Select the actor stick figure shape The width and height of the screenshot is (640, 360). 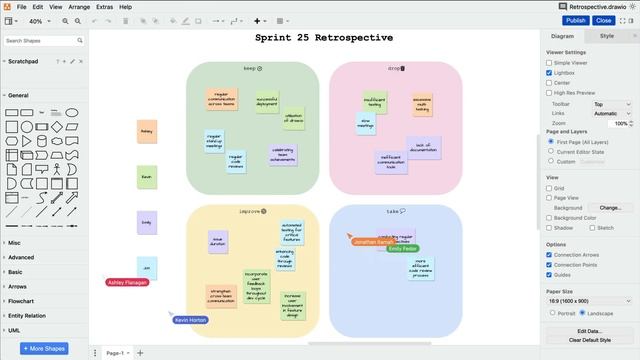click(x=57, y=169)
